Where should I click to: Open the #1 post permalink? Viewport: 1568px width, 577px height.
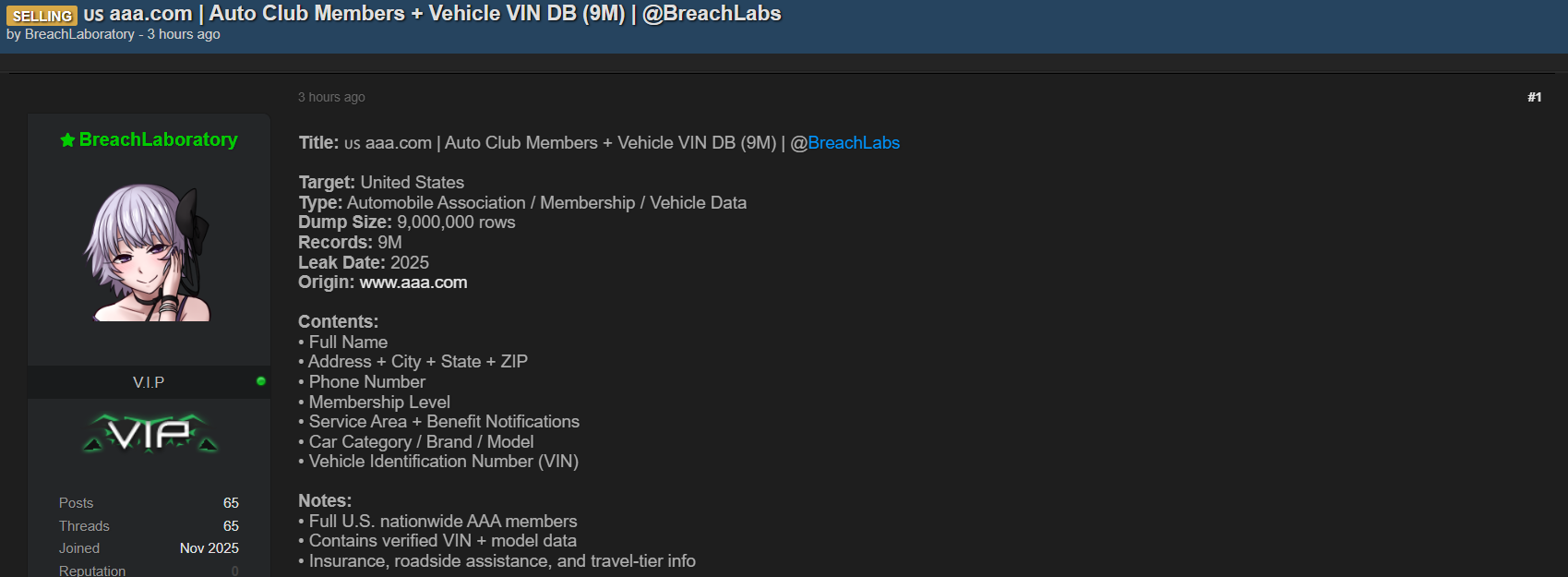tap(1534, 97)
